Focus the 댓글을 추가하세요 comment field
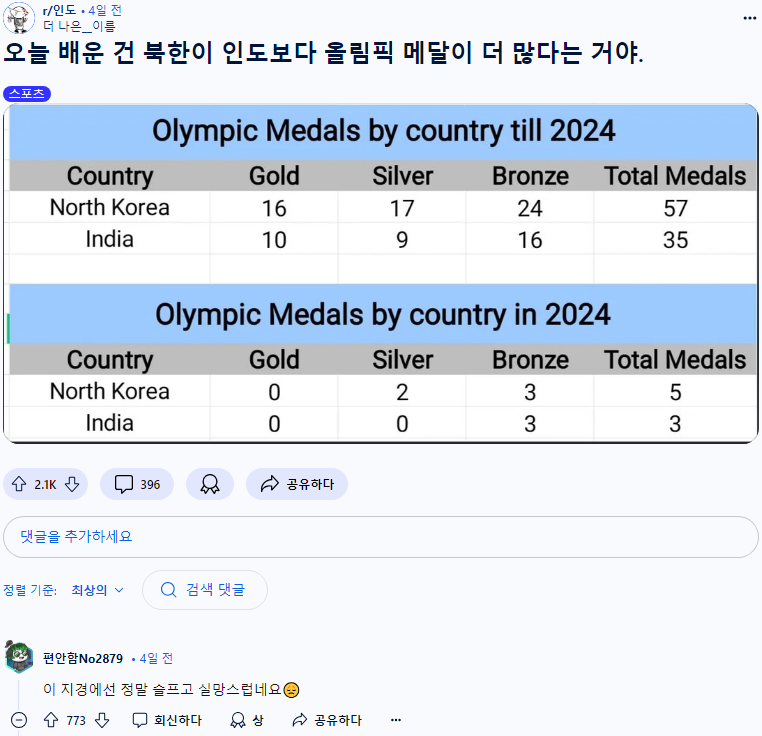The image size is (762, 736). (381, 537)
